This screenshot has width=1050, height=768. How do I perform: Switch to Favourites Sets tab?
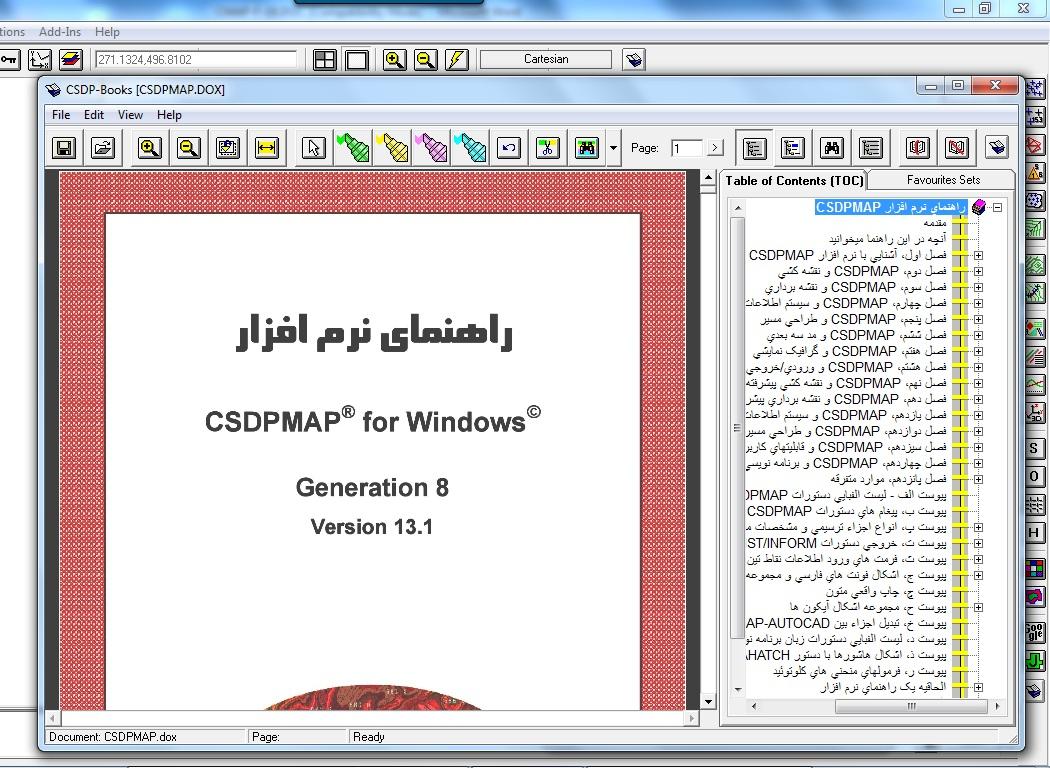point(943,179)
